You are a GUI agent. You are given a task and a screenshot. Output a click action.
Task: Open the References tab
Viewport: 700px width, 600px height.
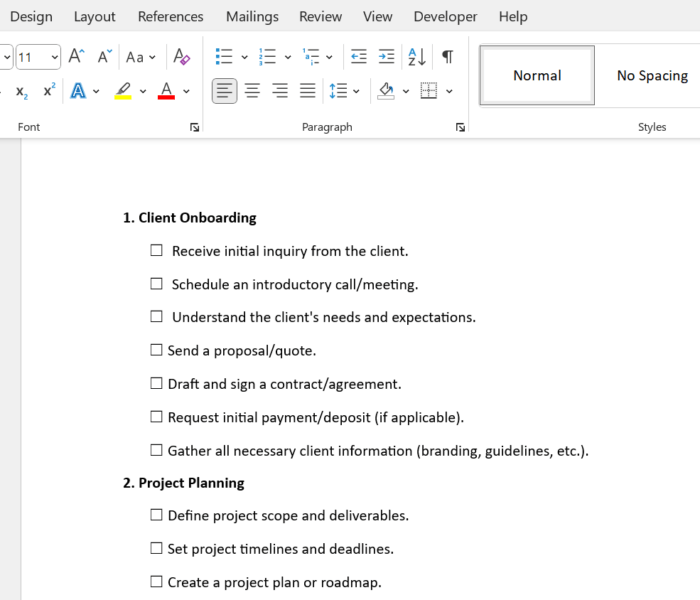pyautogui.click(x=170, y=16)
